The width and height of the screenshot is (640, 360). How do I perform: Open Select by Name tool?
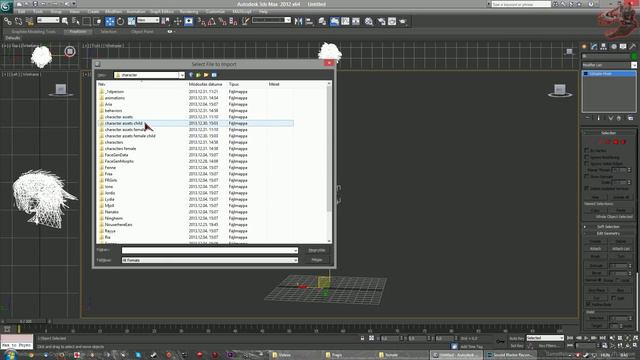point(76,21)
